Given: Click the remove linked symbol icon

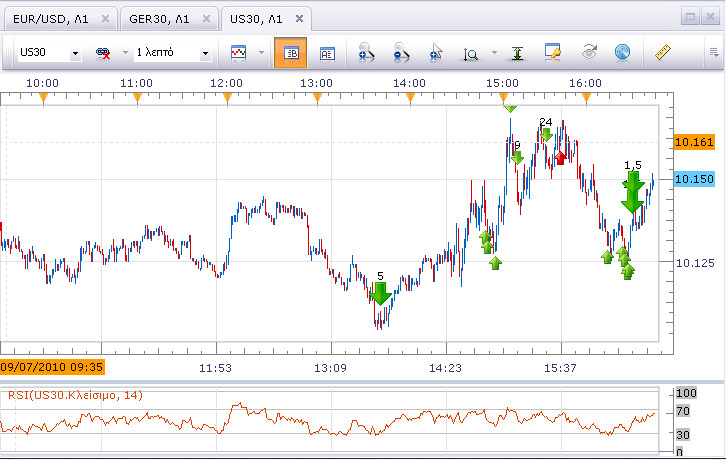Looking at the screenshot, I should click(103, 53).
